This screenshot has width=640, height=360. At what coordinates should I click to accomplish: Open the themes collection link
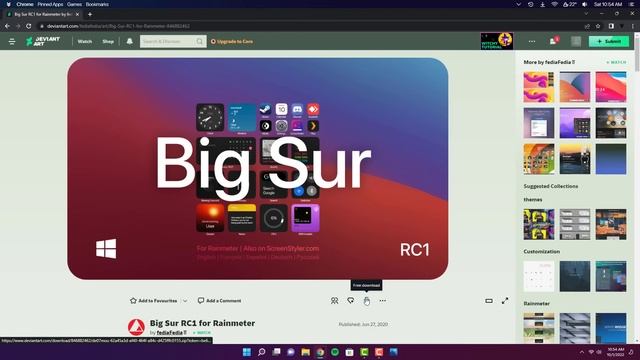(x=533, y=200)
